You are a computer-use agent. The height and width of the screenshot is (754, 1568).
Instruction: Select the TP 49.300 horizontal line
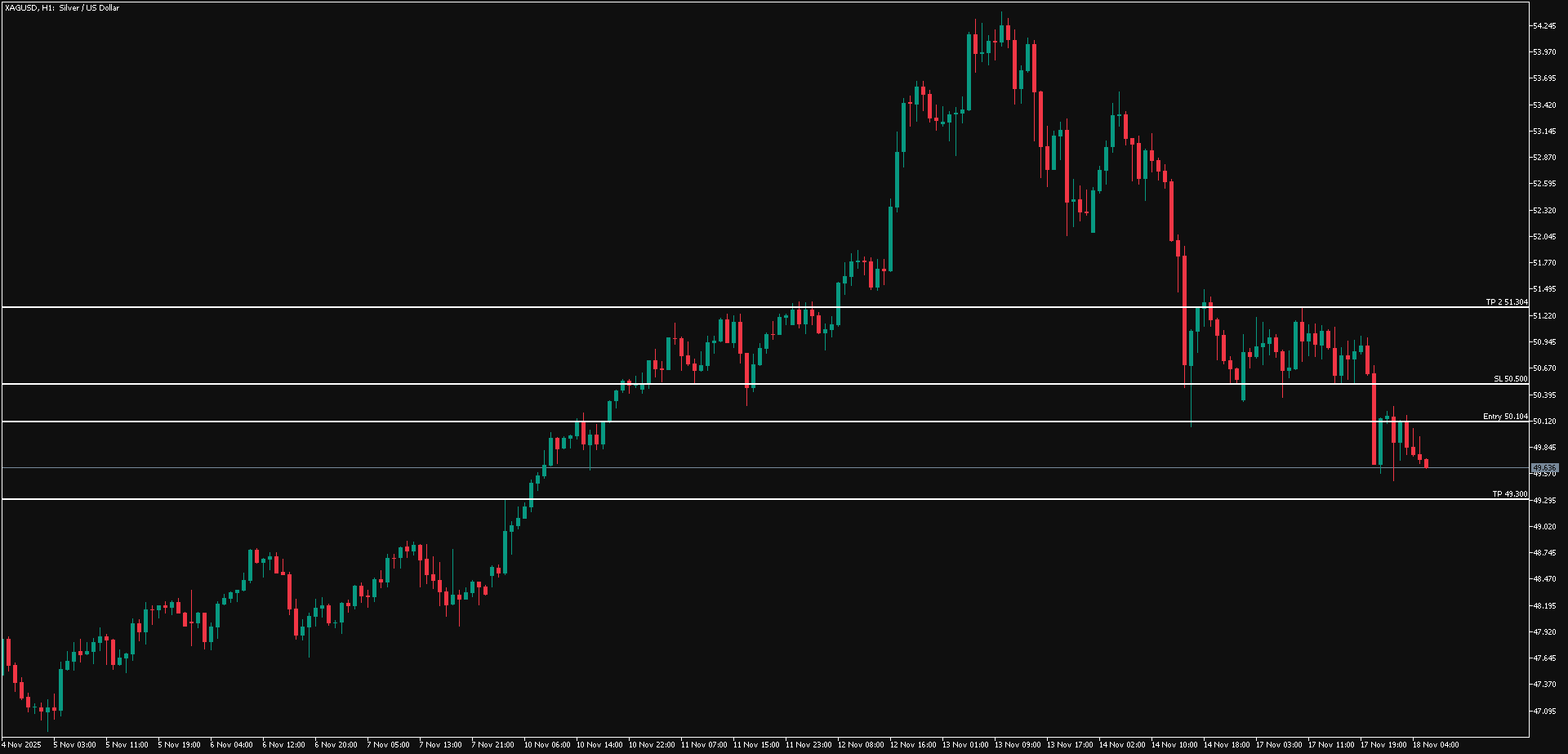click(735, 499)
